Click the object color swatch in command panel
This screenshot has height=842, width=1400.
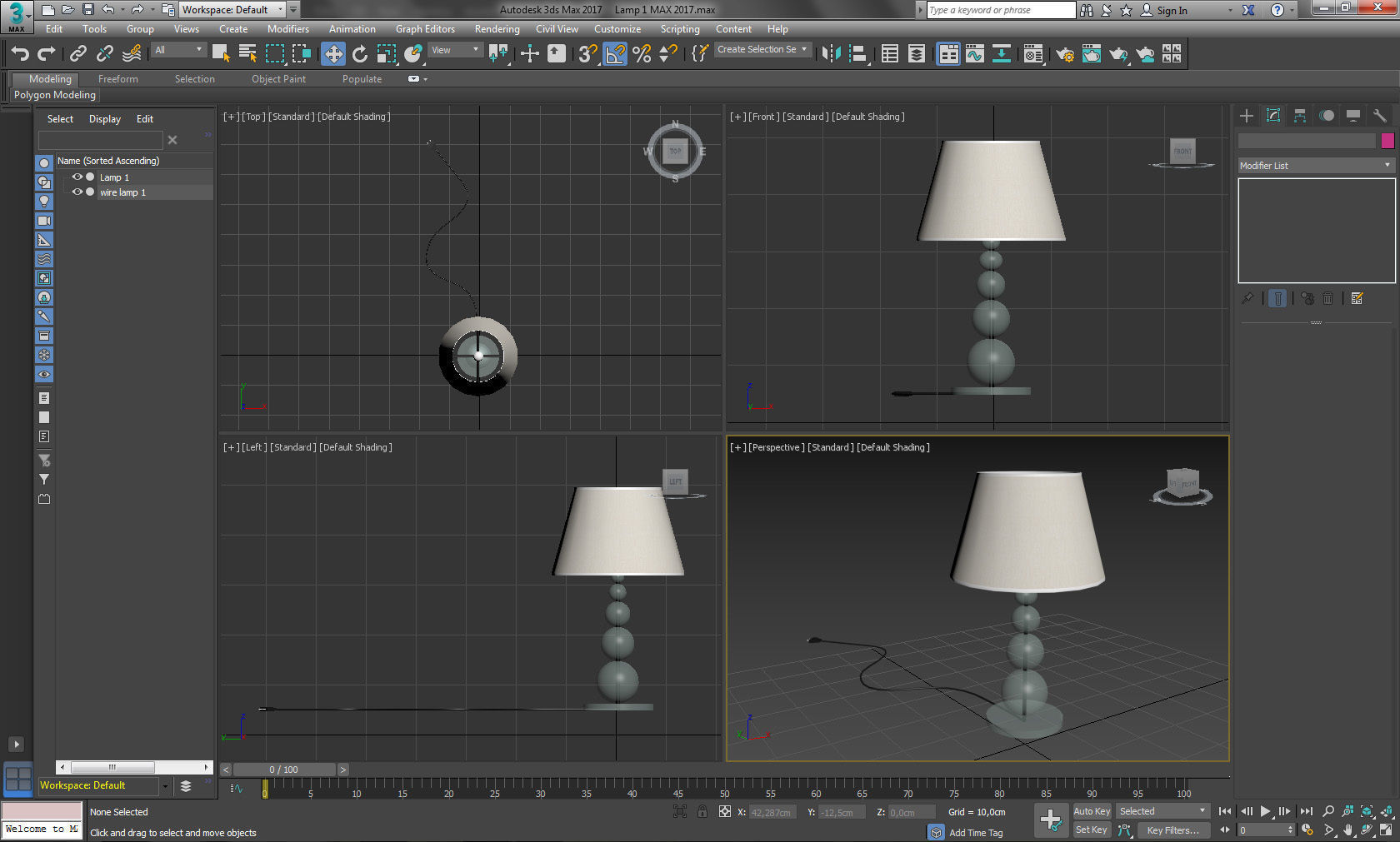tap(1387, 141)
